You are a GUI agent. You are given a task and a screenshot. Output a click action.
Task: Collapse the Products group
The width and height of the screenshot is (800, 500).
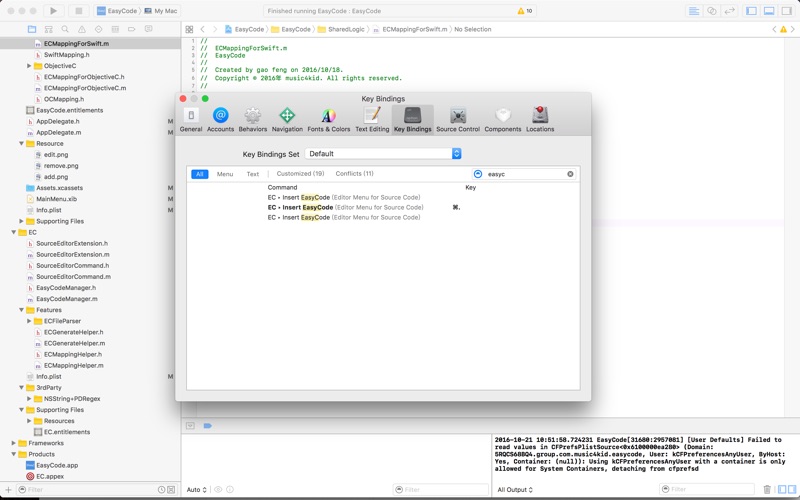(x=14, y=454)
